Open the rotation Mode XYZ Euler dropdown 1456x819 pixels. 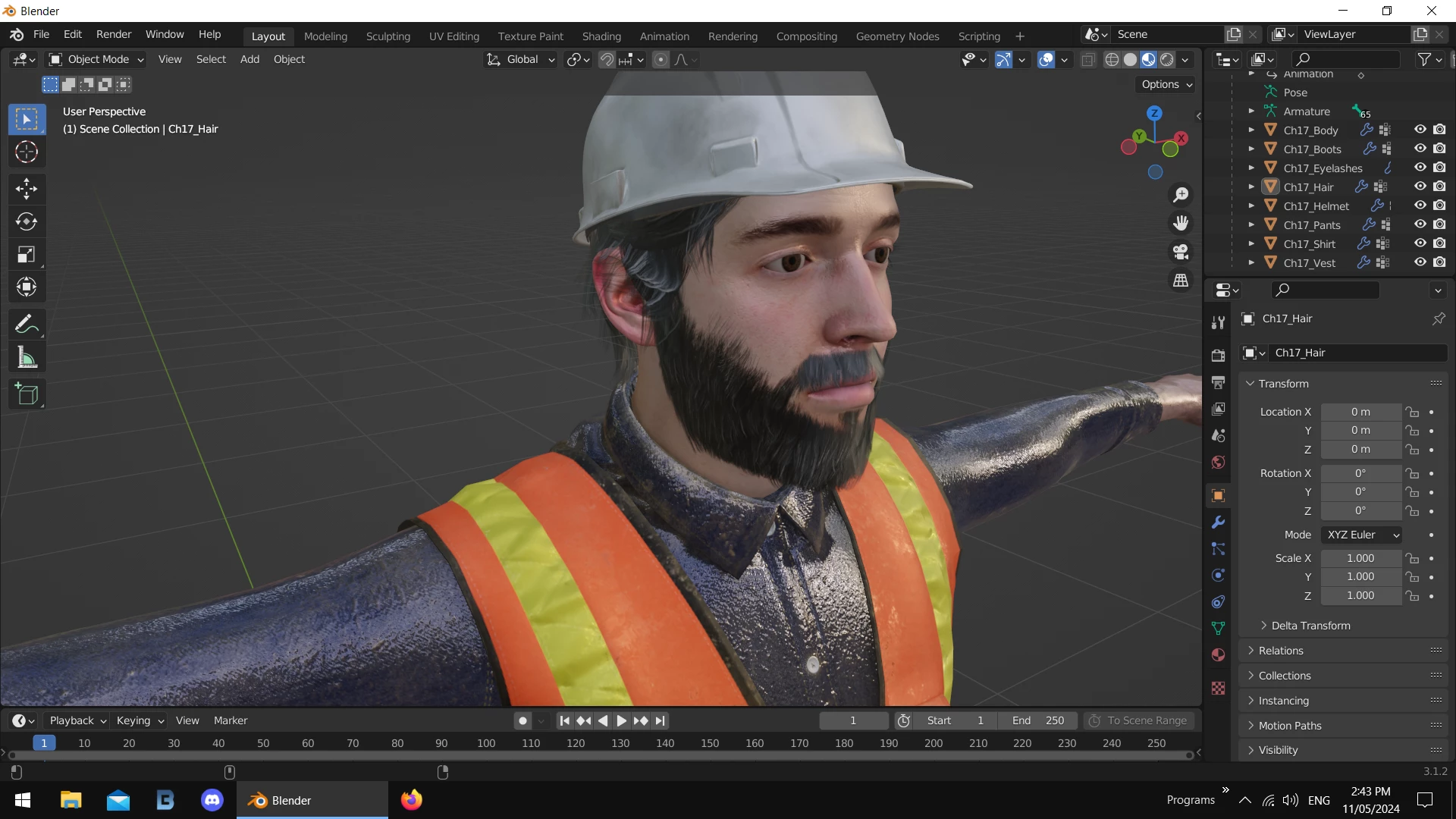1362,535
